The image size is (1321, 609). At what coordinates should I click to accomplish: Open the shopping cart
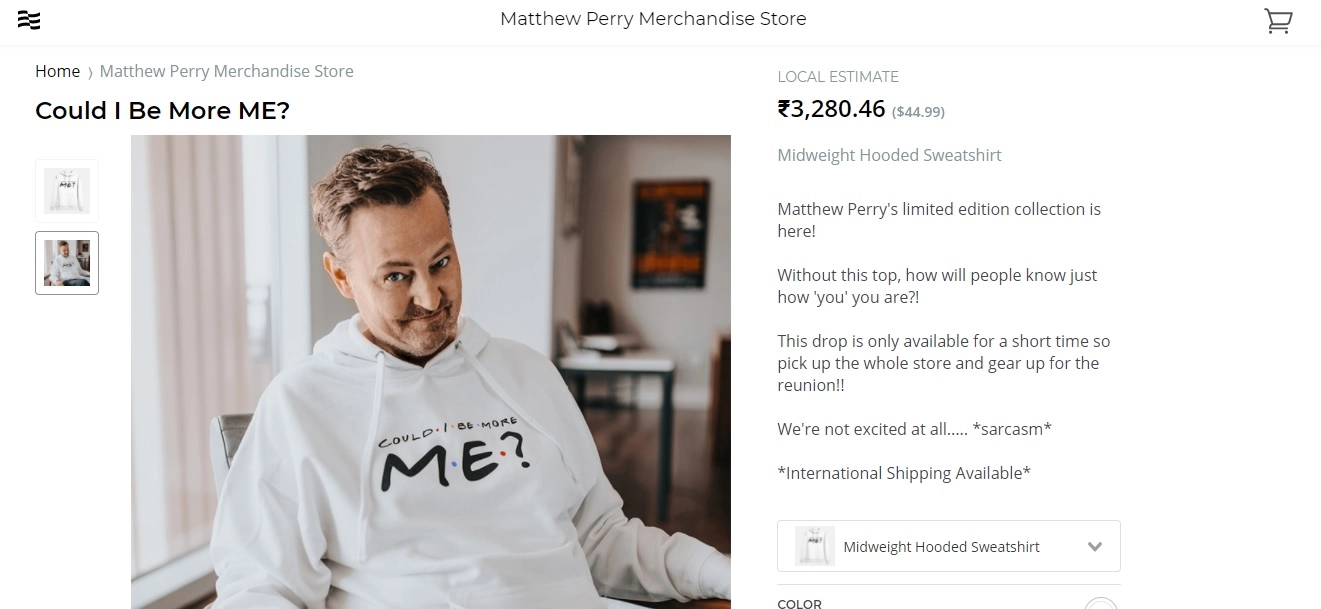(1278, 21)
